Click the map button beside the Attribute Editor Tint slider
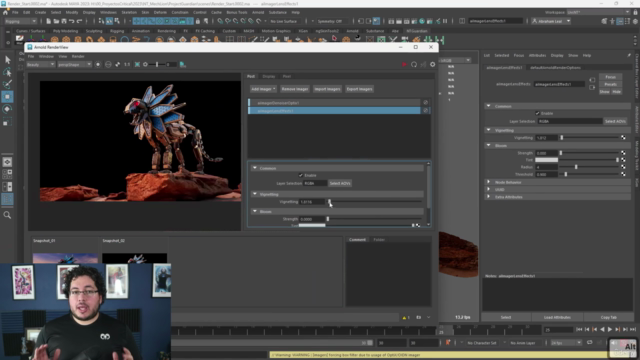This screenshot has height=360, width=640. [623, 160]
